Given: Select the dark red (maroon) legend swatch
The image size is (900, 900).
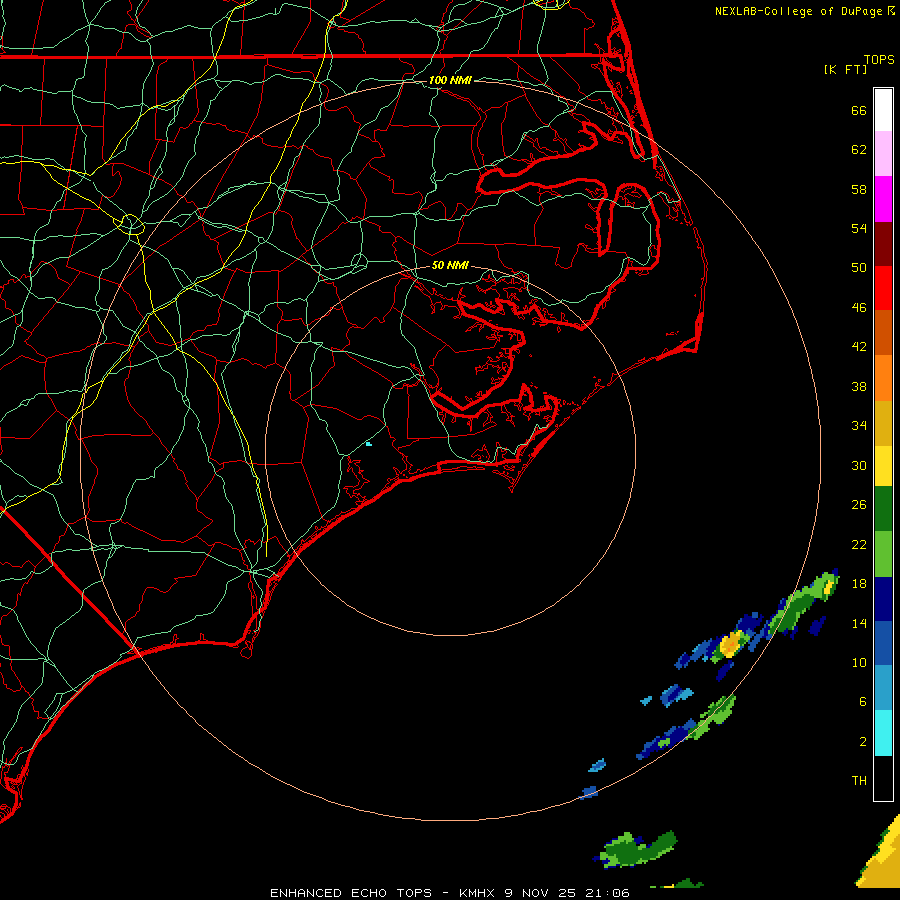Looking at the screenshot, I should pyautogui.click(x=883, y=244).
